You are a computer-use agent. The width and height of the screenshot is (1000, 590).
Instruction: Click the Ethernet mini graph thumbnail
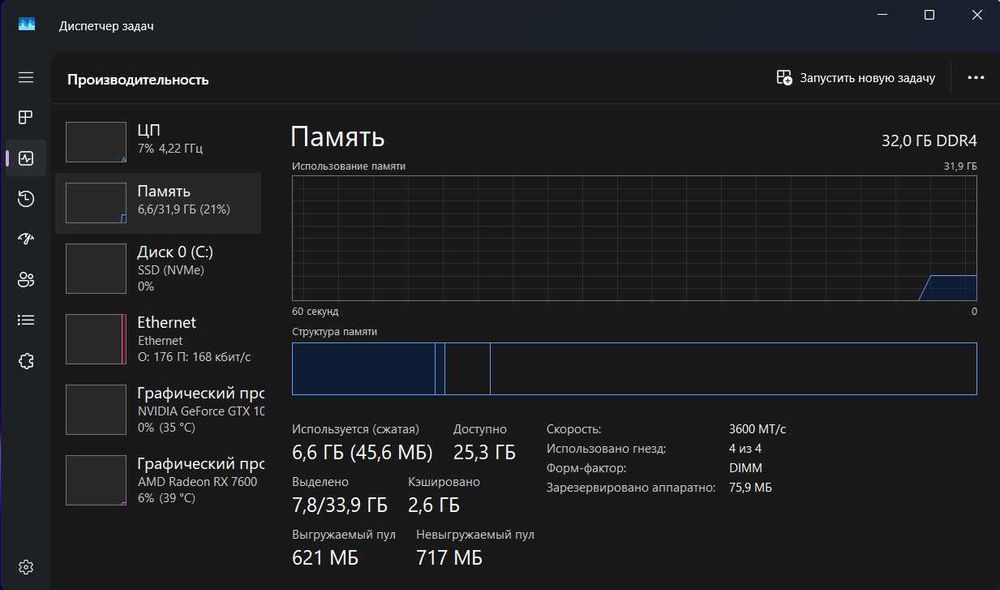point(96,339)
